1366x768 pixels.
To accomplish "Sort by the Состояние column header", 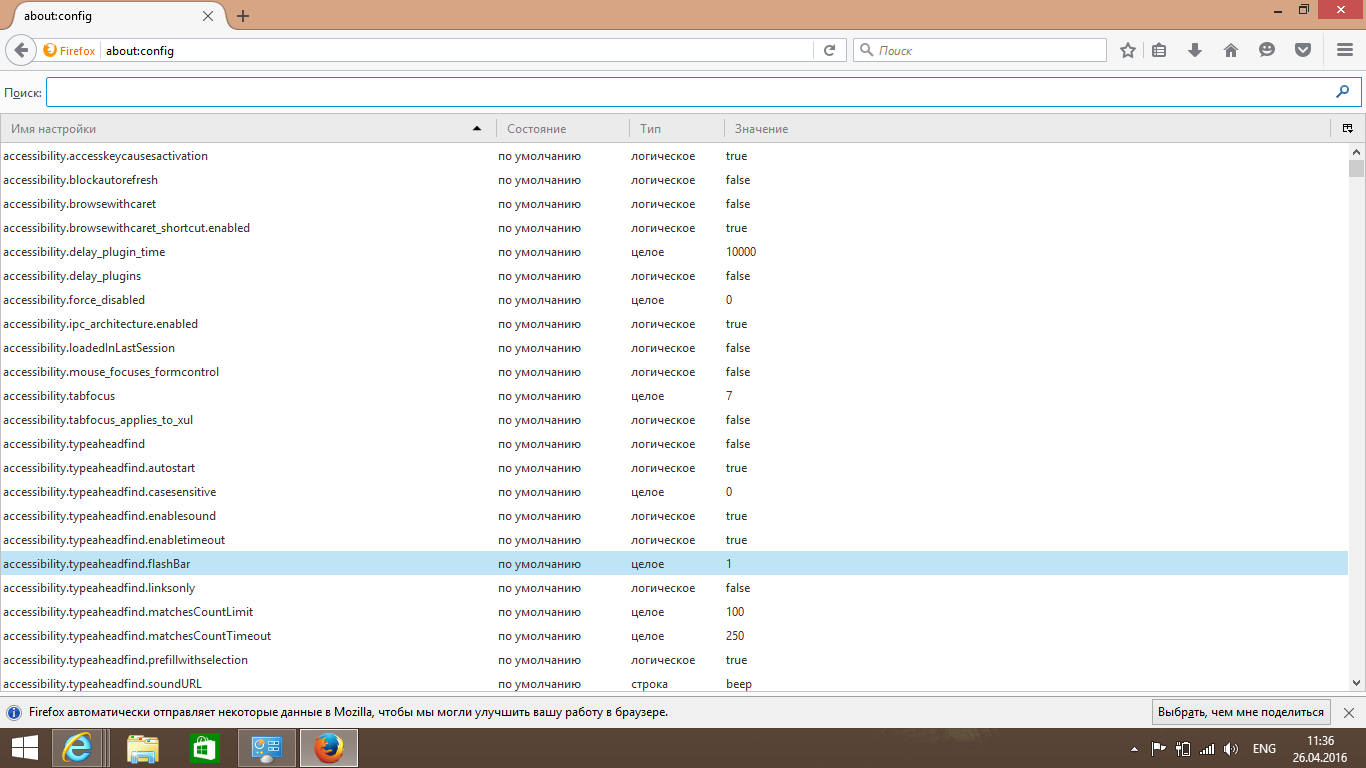I will [562, 128].
